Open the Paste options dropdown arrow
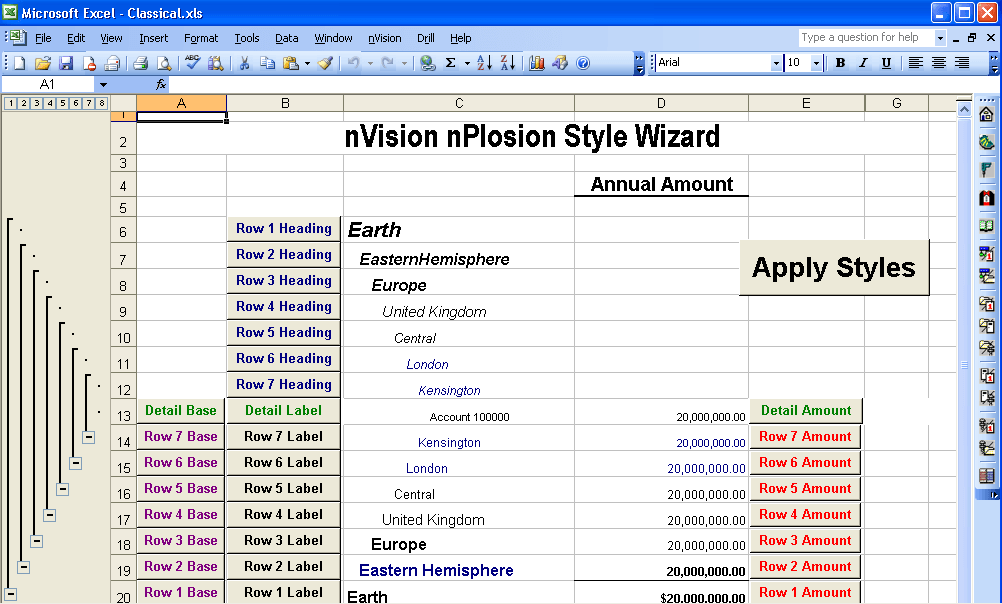The width and height of the screenshot is (1002, 604). 305,62
